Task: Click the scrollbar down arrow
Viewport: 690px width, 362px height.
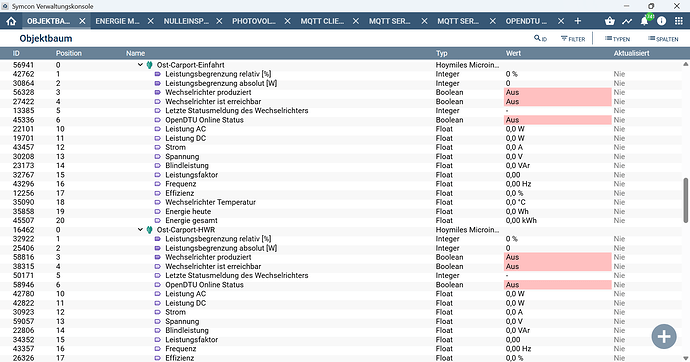Action: 686,358
